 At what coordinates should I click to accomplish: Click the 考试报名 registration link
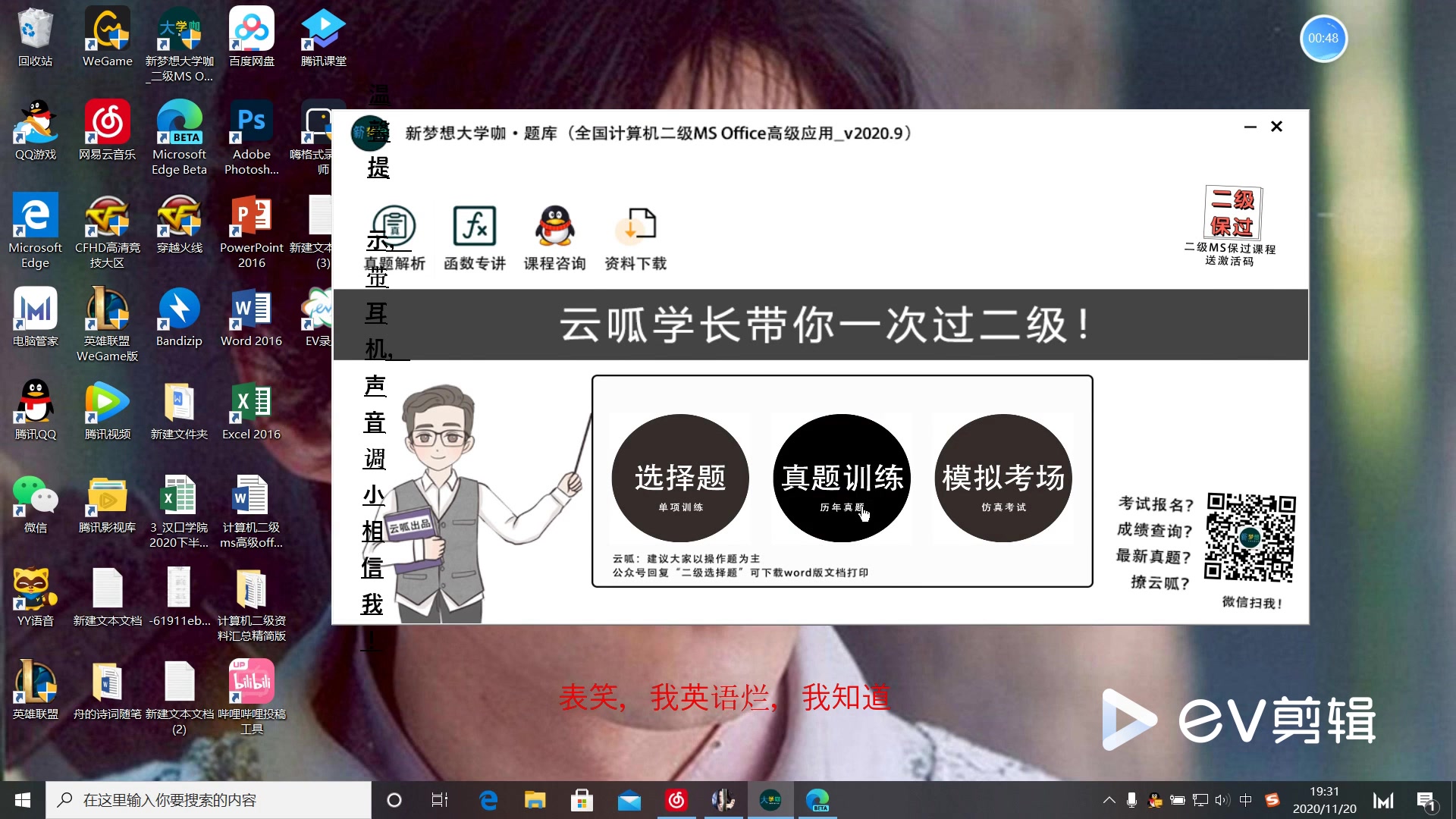tap(1153, 505)
